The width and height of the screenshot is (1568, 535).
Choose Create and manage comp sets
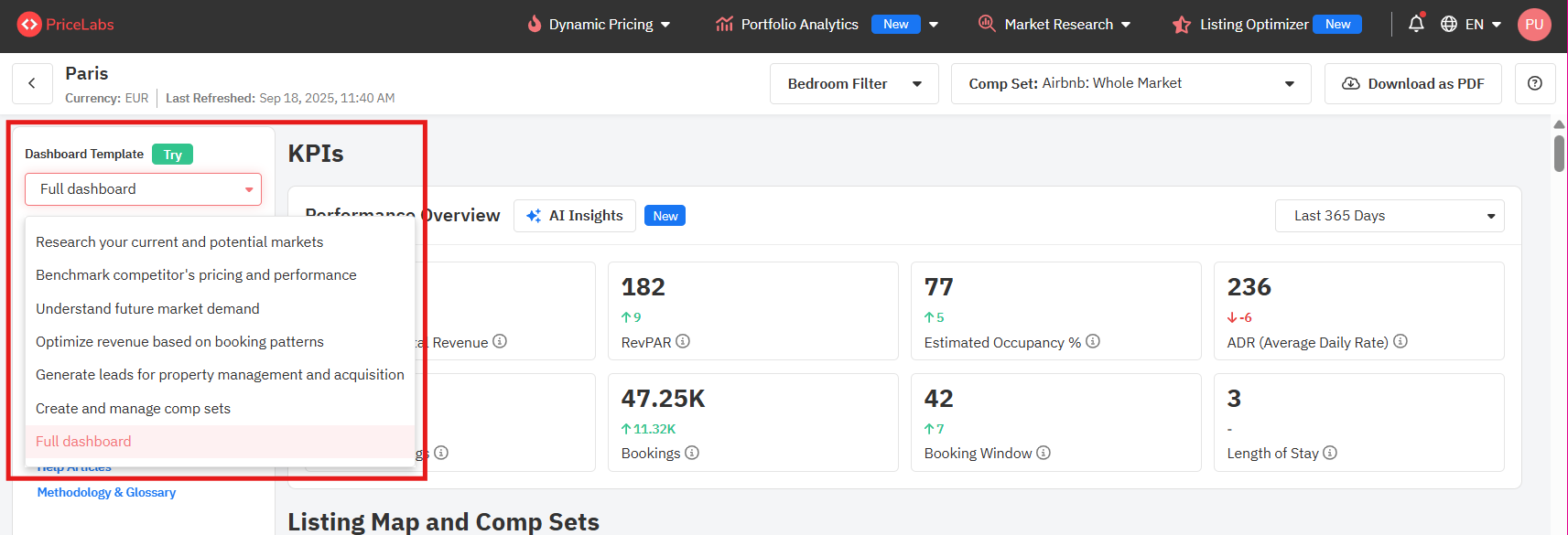(133, 409)
